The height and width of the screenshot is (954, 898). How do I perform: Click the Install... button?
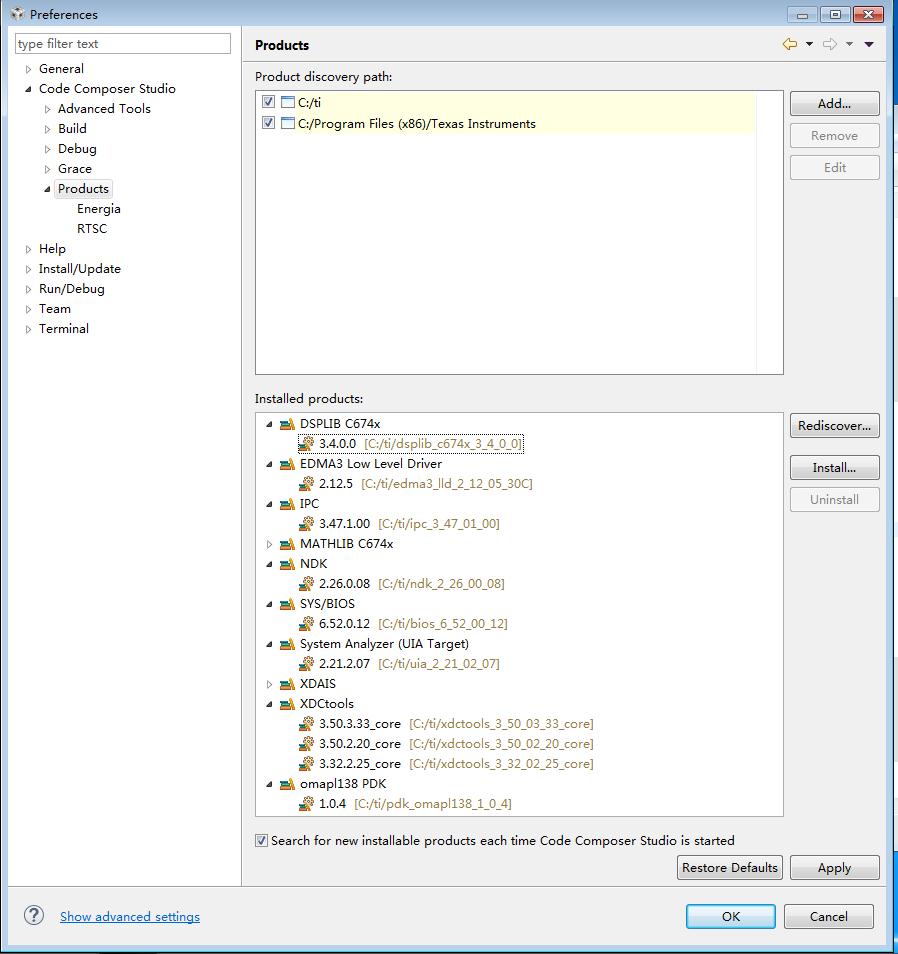834,467
